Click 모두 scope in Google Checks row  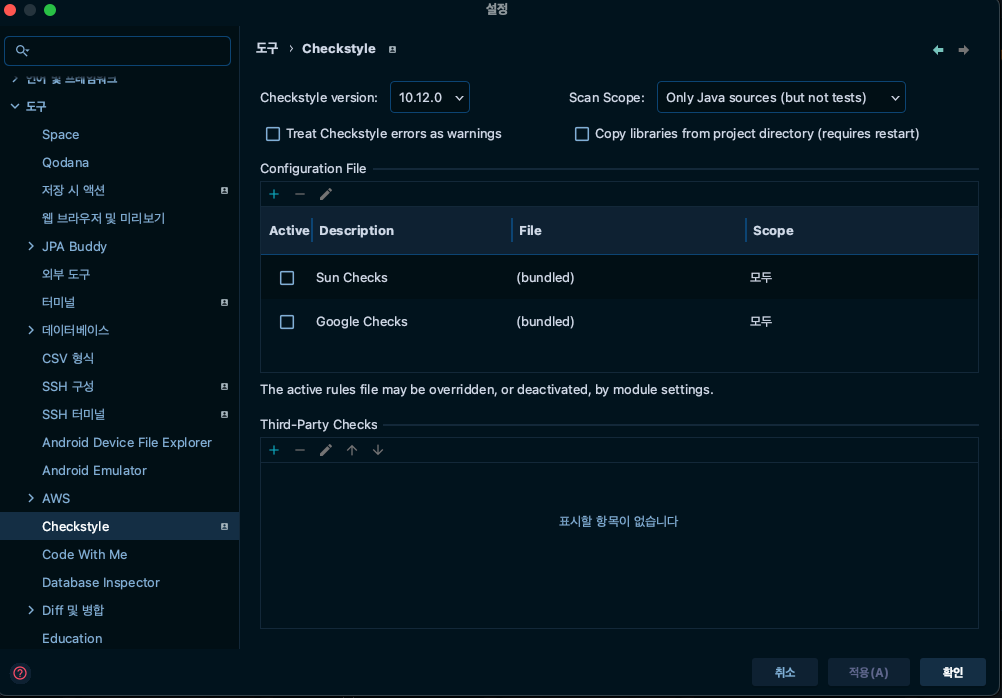pyautogui.click(x=760, y=322)
